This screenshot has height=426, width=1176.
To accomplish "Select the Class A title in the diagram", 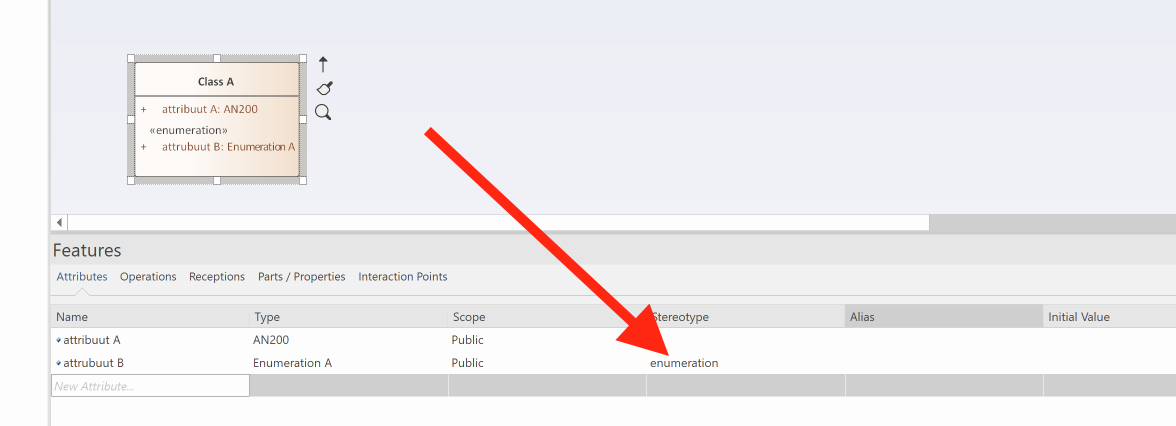I will 216,82.
